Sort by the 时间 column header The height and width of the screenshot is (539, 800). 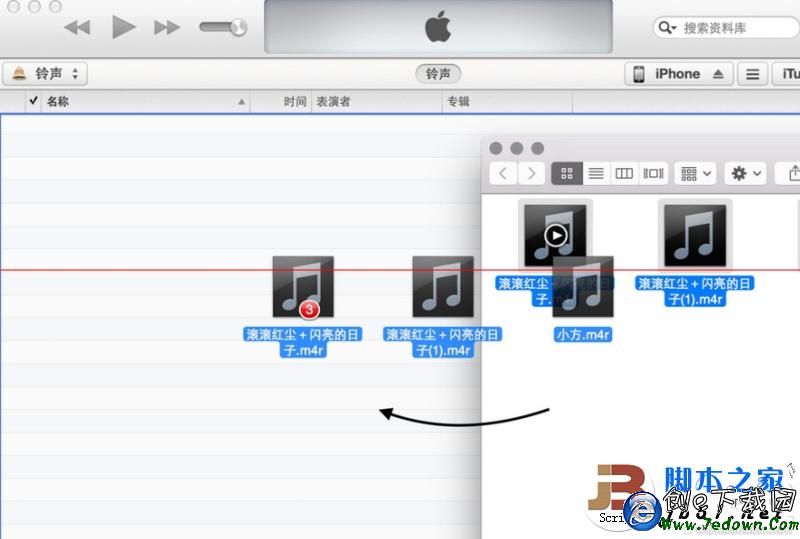click(281, 101)
